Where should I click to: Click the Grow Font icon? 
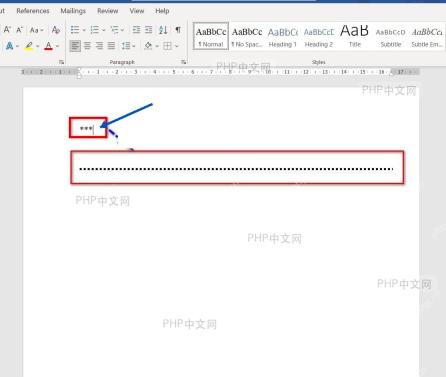click(7, 30)
